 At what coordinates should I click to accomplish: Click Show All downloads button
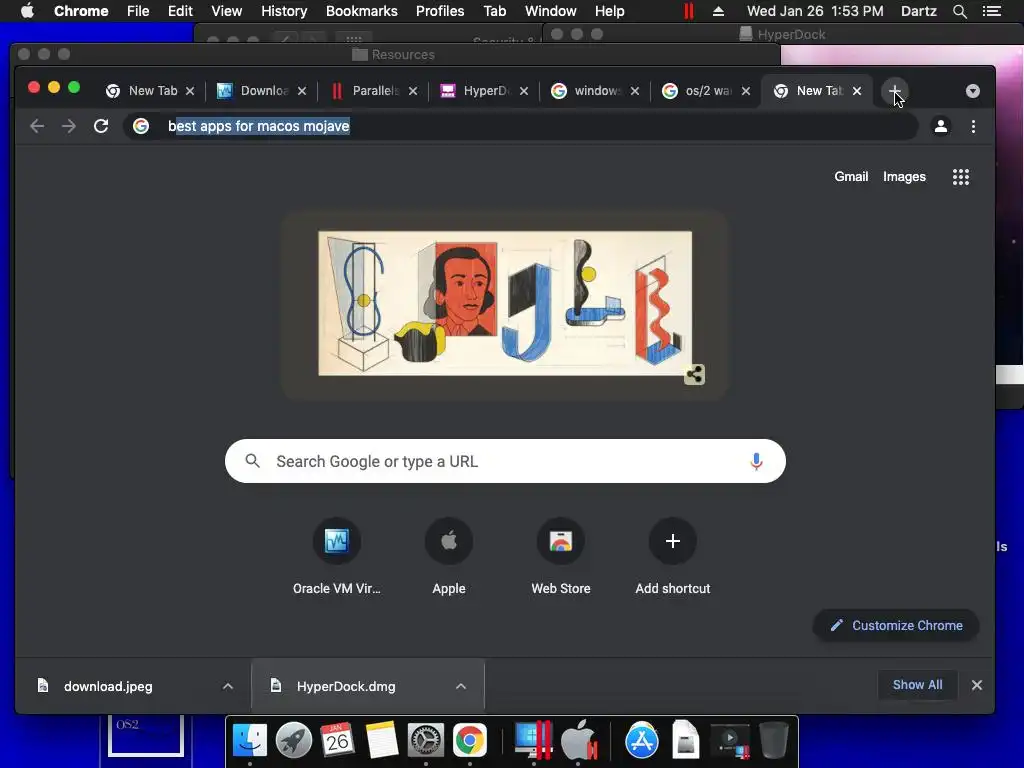pyautogui.click(x=918, y=685)
